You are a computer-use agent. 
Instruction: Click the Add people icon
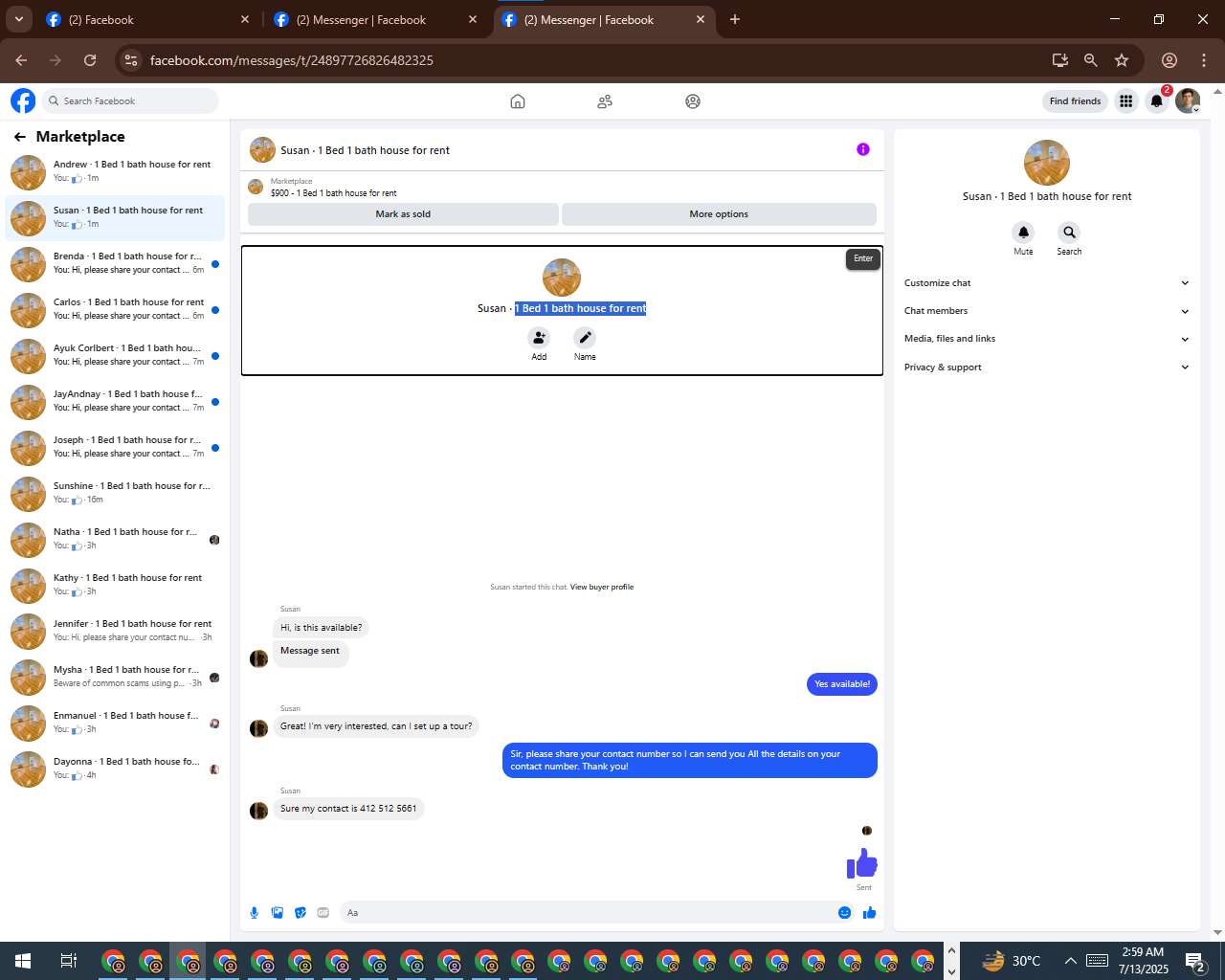(540, 338)
